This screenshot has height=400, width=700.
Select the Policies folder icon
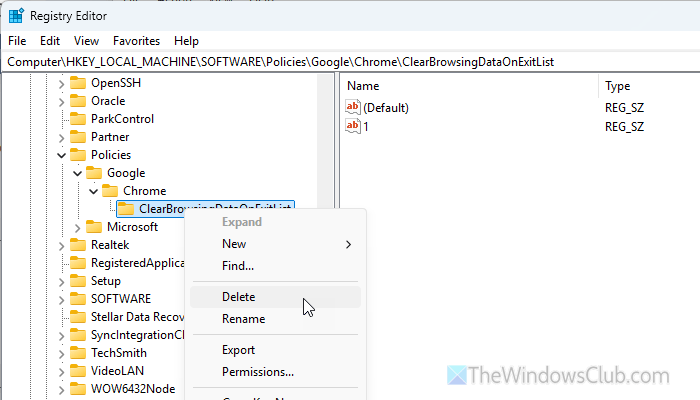tap(78, 155)
